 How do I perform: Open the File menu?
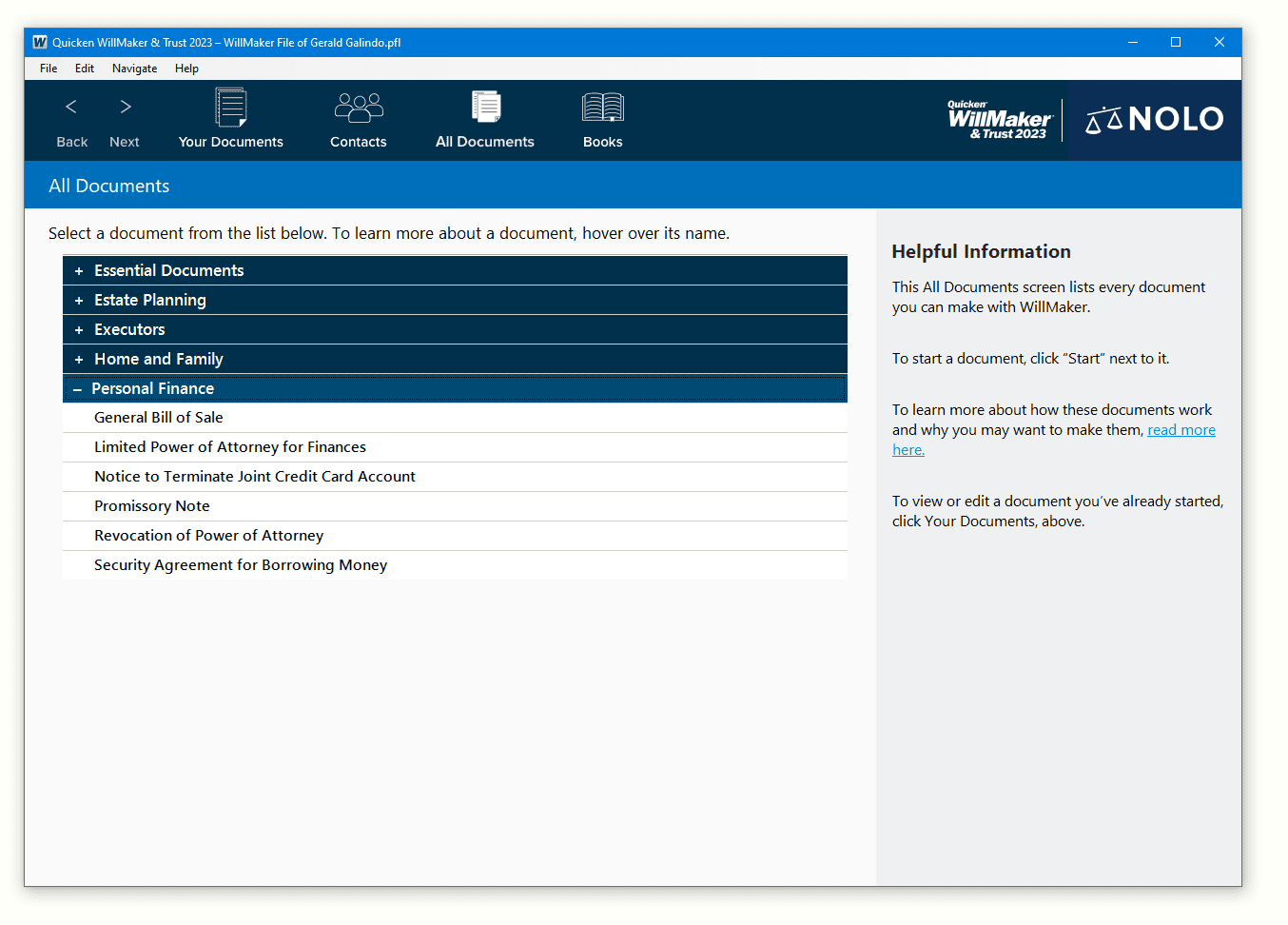coord(48,68)
